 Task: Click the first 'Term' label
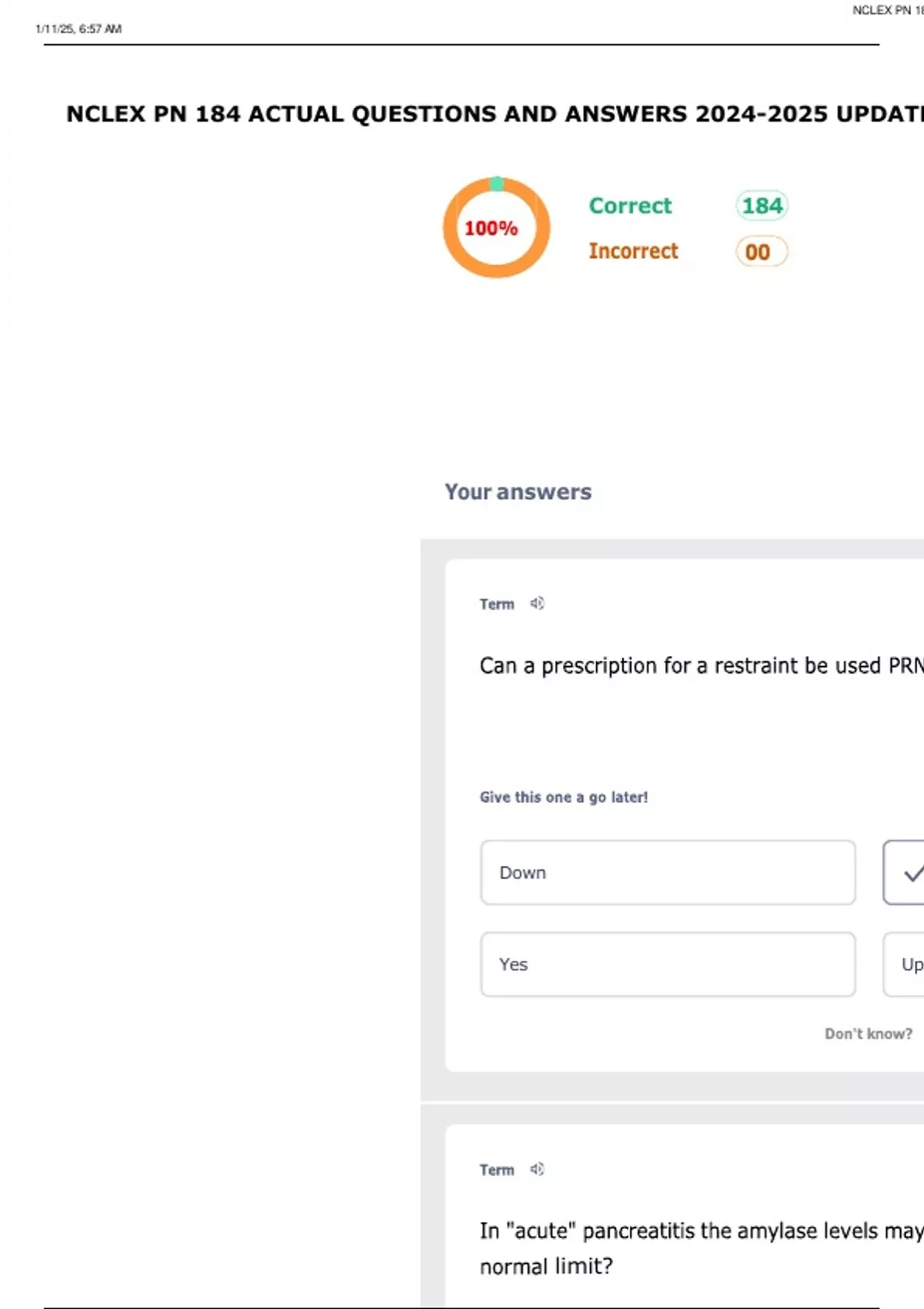(x=497, y=604)
